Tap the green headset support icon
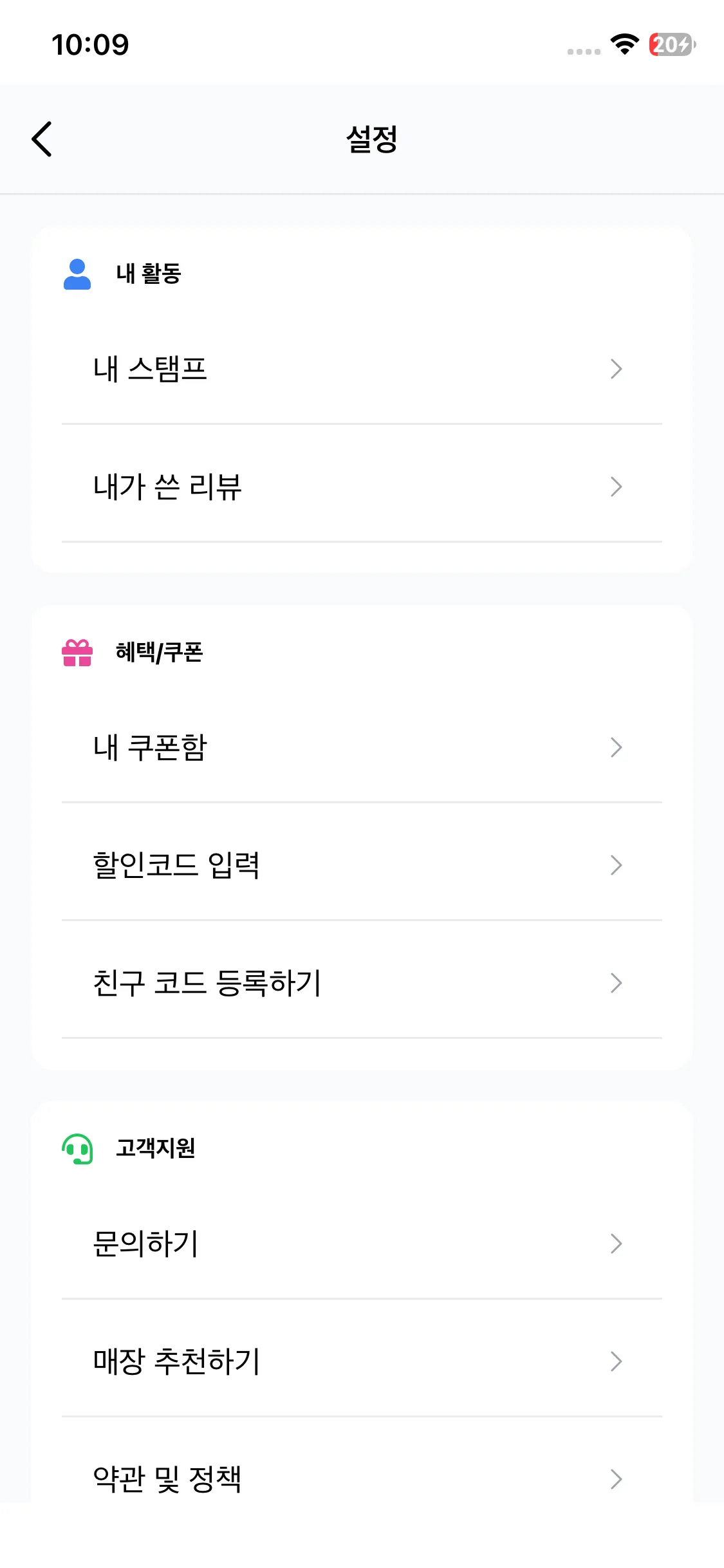 coord(77,1148)
